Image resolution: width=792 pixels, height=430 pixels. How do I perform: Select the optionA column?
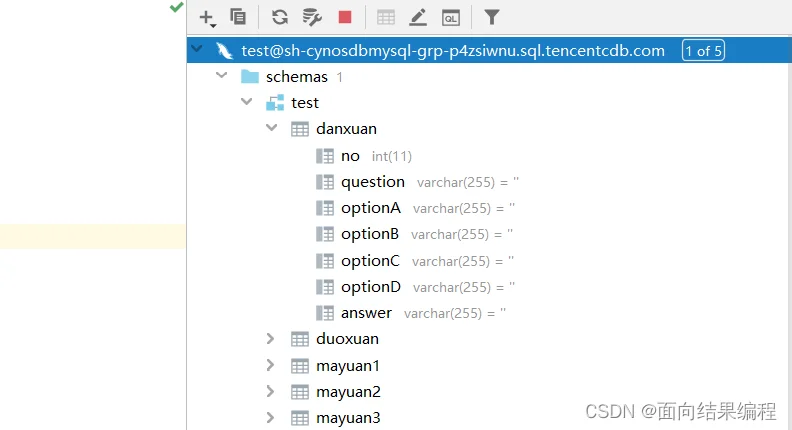(x=370, y=208)
